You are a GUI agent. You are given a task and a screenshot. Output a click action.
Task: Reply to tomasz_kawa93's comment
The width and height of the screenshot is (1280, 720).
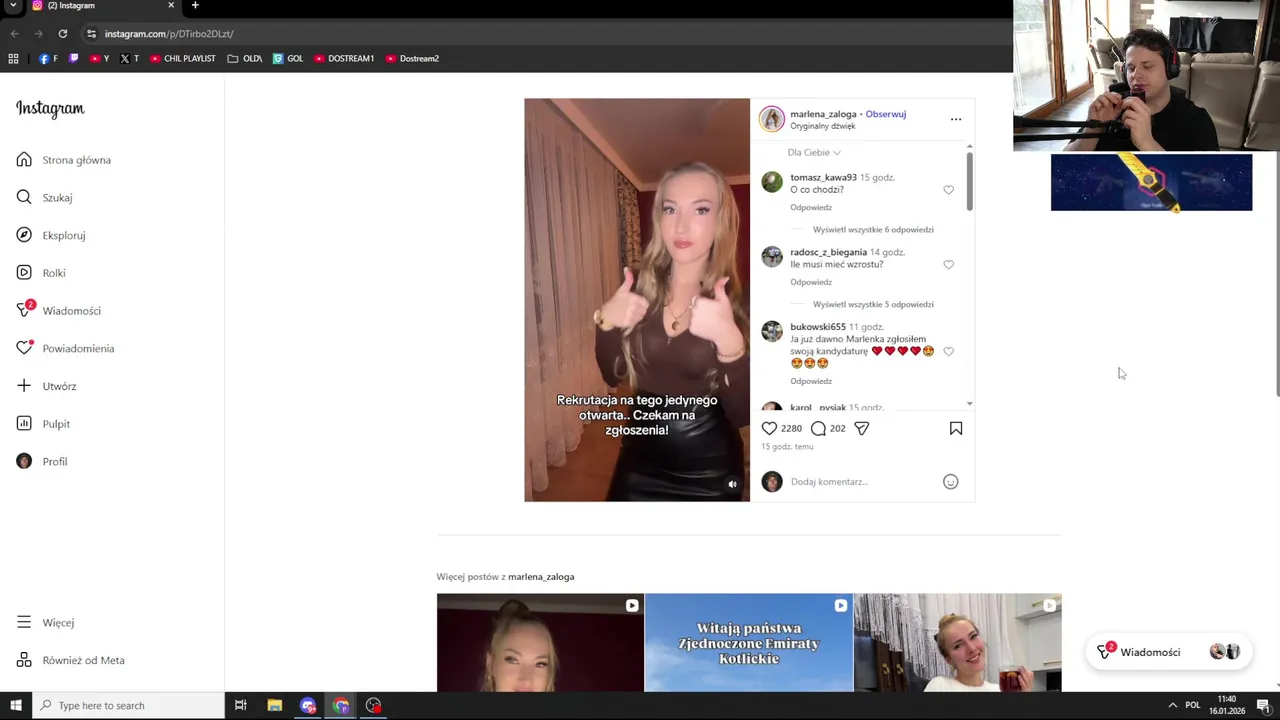(811, 207)
